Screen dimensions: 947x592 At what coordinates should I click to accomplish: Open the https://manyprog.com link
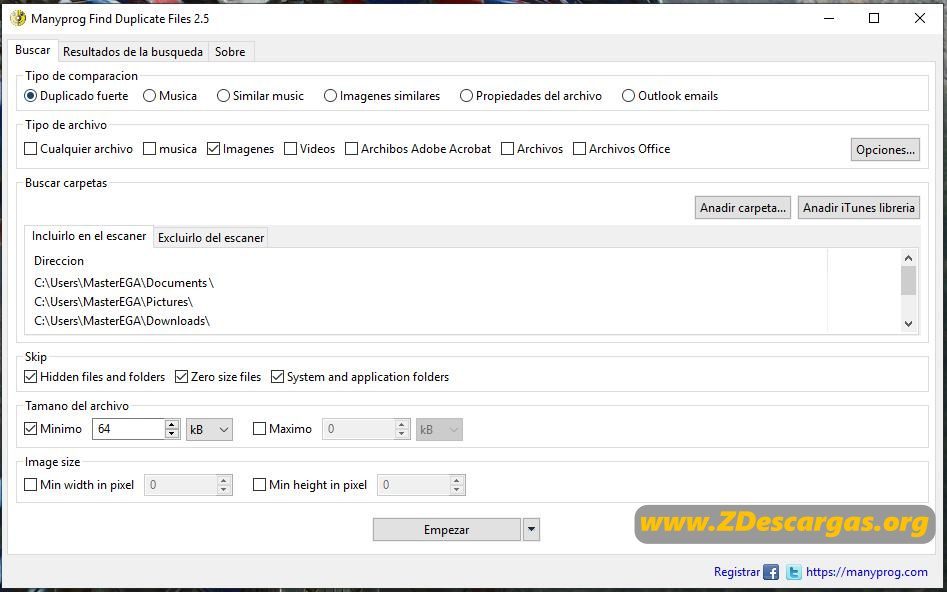tap(867, 572)
